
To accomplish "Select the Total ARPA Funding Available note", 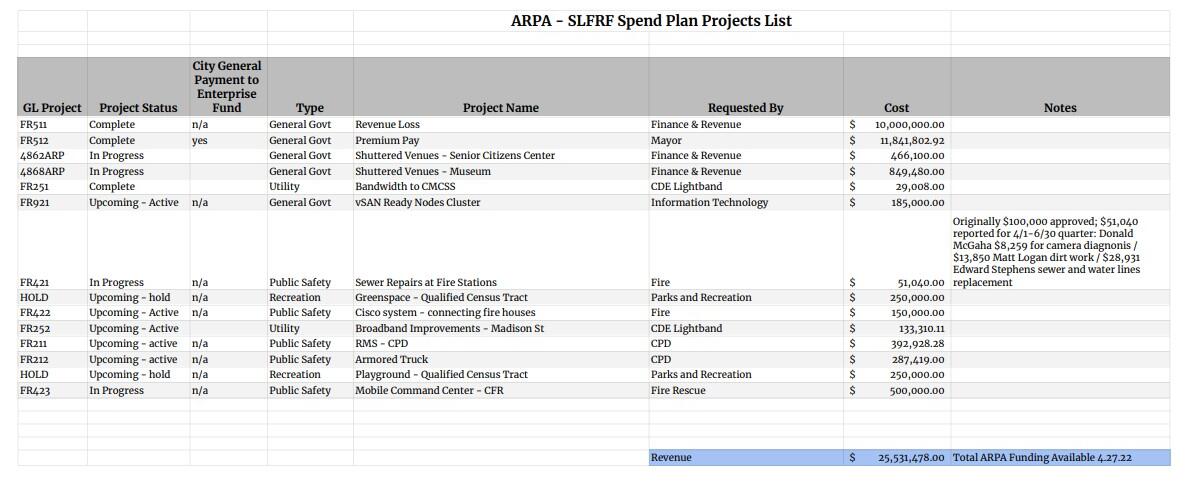I will point(1042,458).
